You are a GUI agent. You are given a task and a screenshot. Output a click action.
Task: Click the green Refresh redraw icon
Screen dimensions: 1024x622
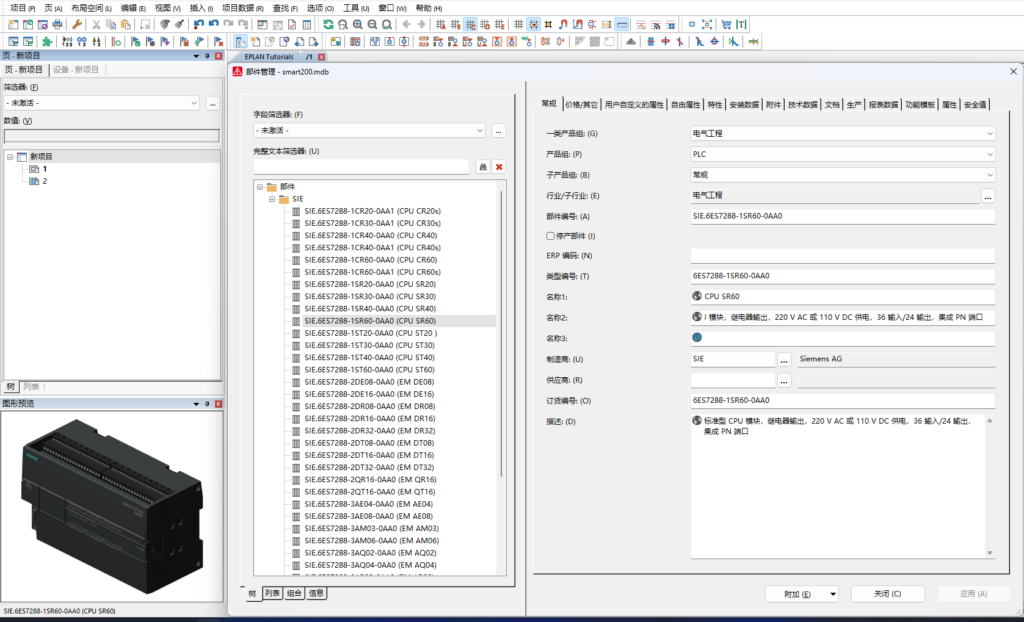click(328, 25)
